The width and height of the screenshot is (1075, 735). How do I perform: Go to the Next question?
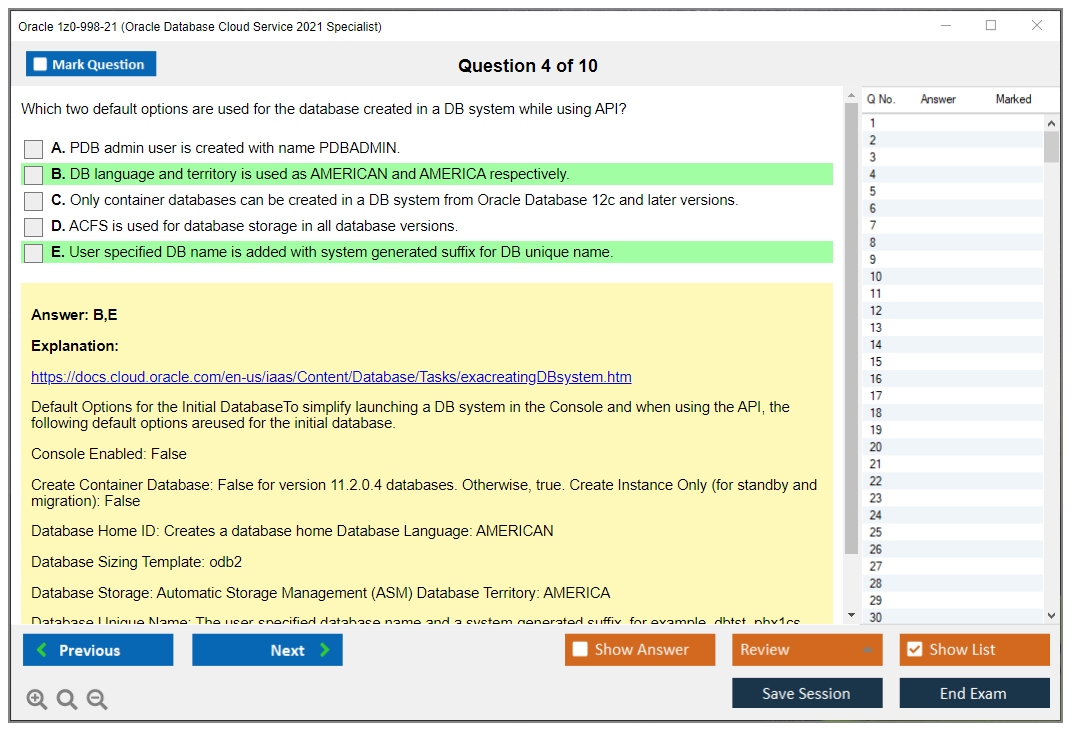pyautogui.click(x=267, y=650)
